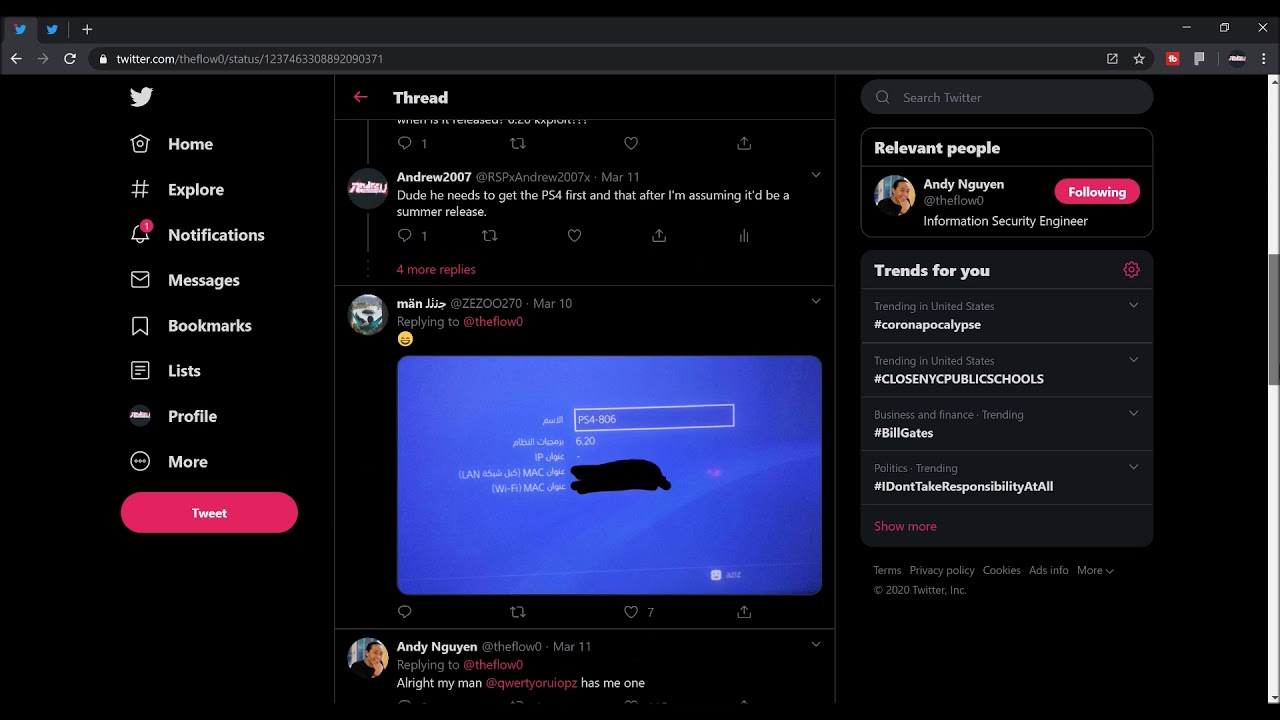Expand options for #BillGates trend
1280x720 pixels.
tap(1133, 413)
